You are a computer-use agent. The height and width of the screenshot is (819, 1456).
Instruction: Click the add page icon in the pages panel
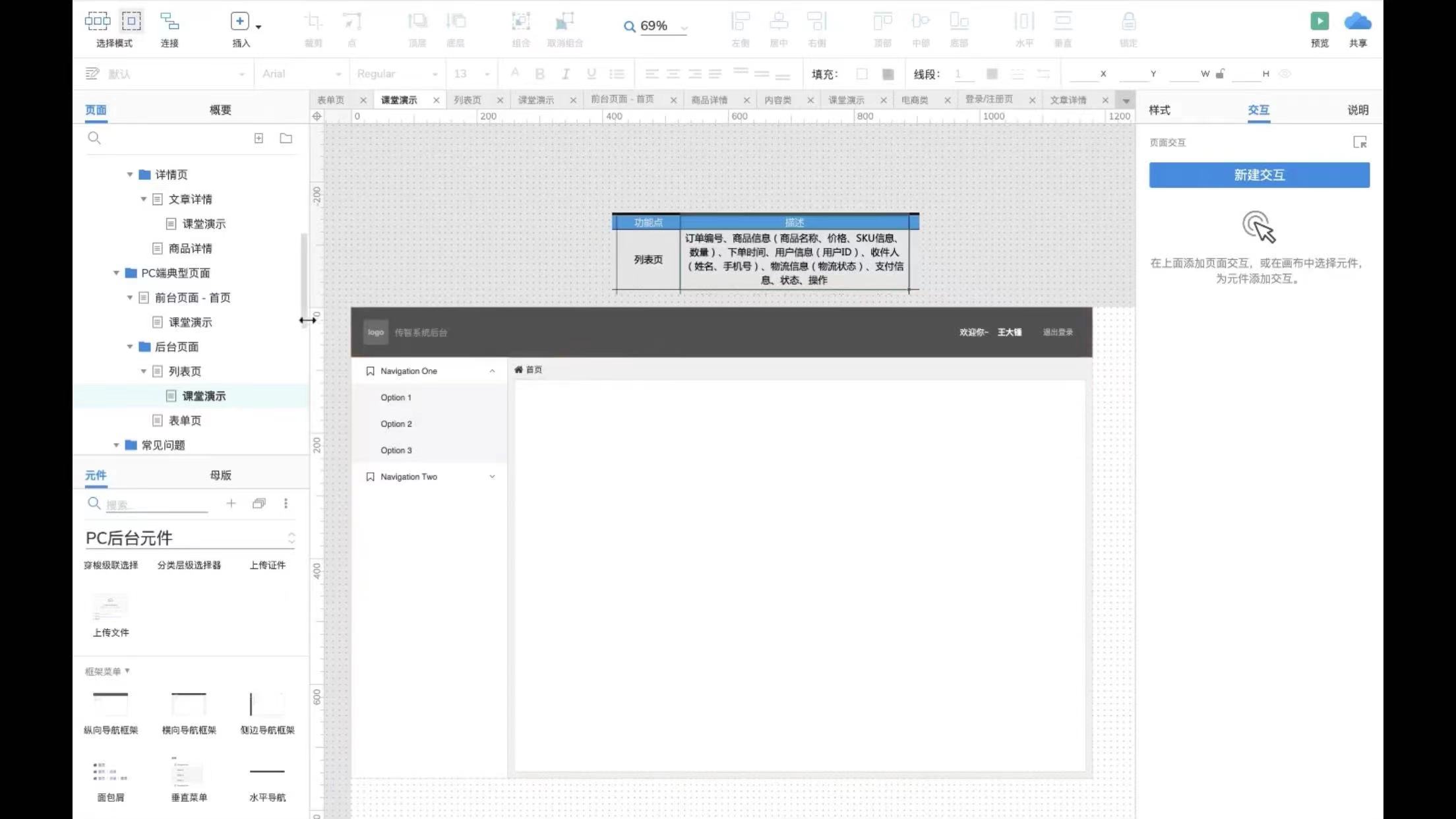pos(258,138)
